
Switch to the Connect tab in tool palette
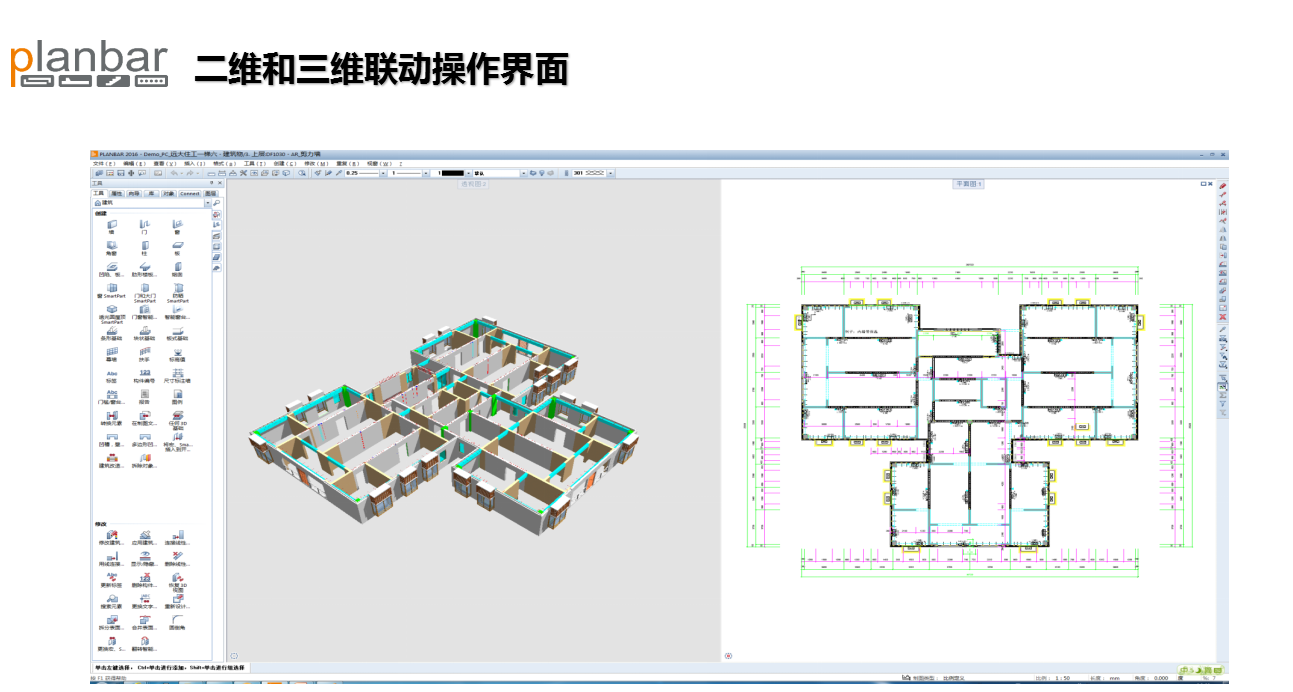pyautogui.click(x=189, y=193)
